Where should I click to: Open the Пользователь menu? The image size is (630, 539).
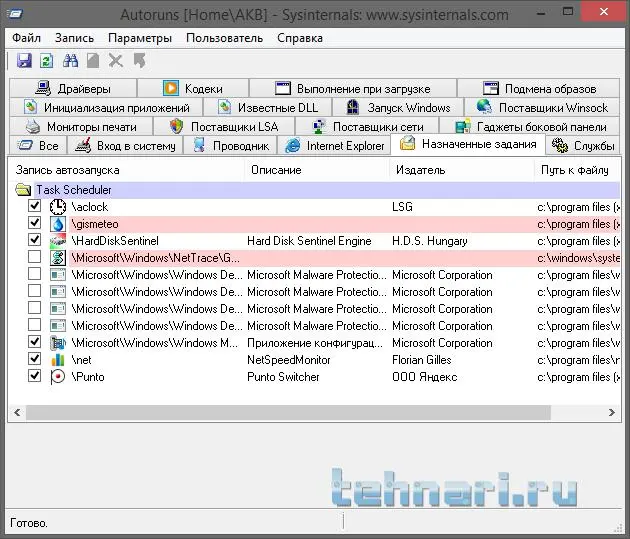pos(225,38)
